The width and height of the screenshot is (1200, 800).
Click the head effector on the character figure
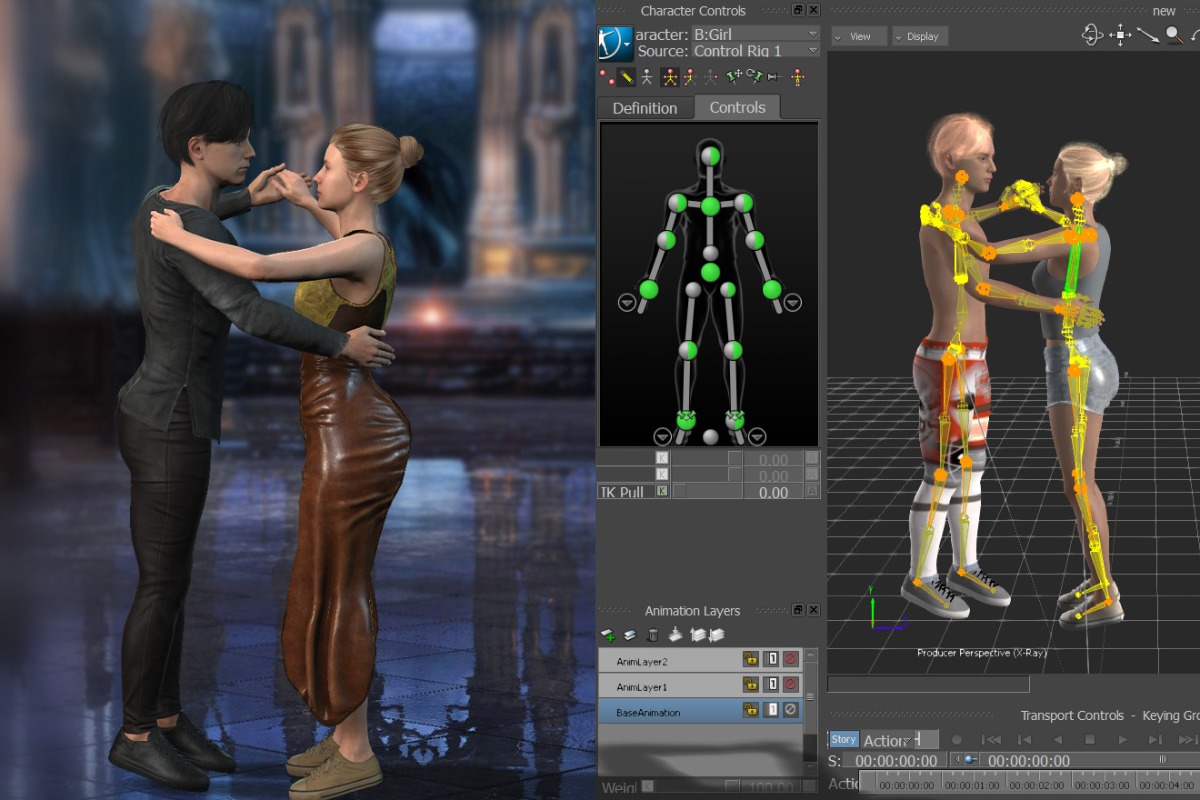[x=710, y=155]
